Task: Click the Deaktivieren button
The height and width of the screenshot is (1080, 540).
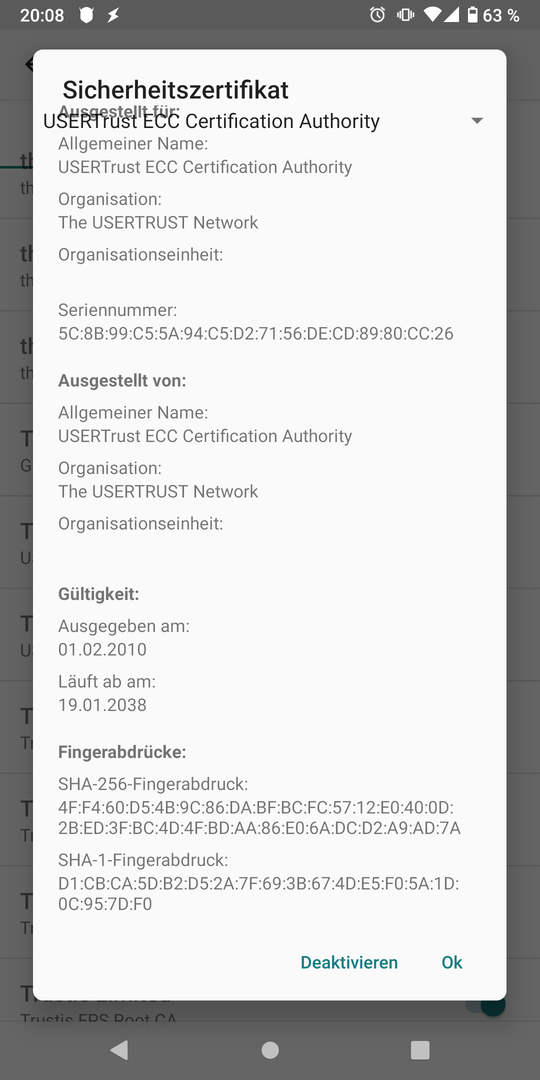Action: pos(349,962)
